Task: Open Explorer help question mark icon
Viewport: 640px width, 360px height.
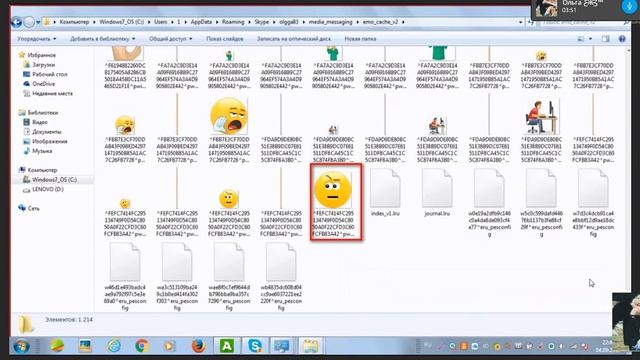Action: pyautogui.click(x=622, y=39)
